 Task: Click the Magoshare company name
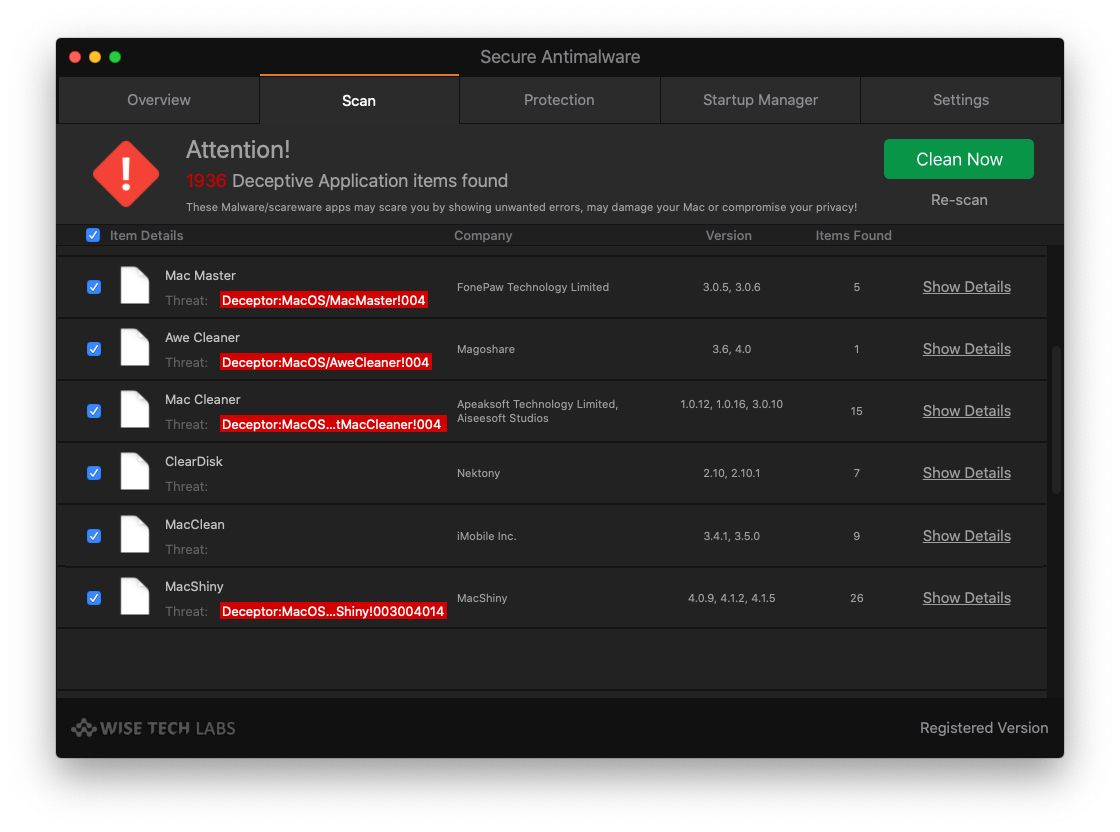(486, 349)
